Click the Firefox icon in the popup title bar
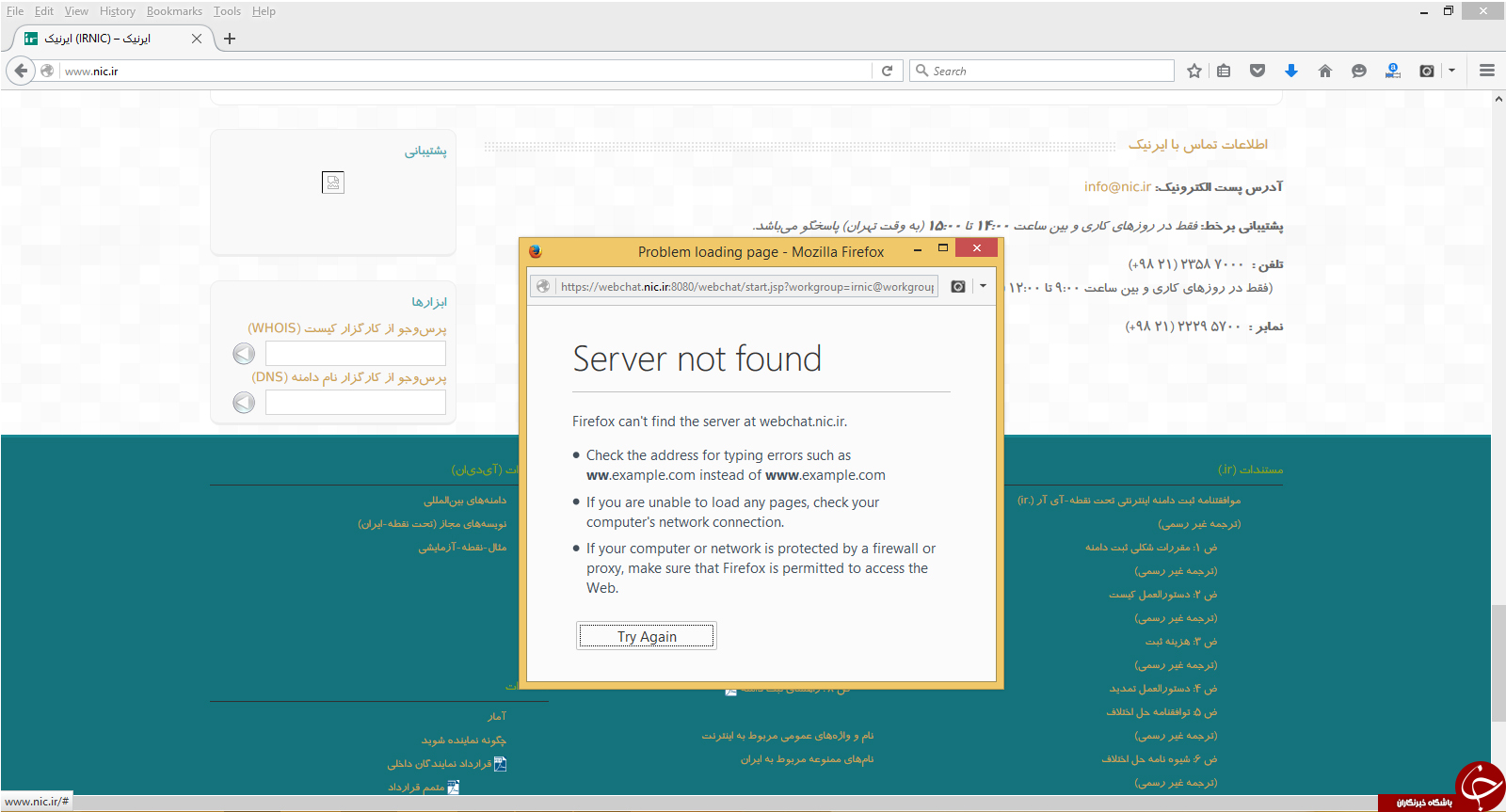The height and width of the screenshot is (812, 1506). (536, 251)
